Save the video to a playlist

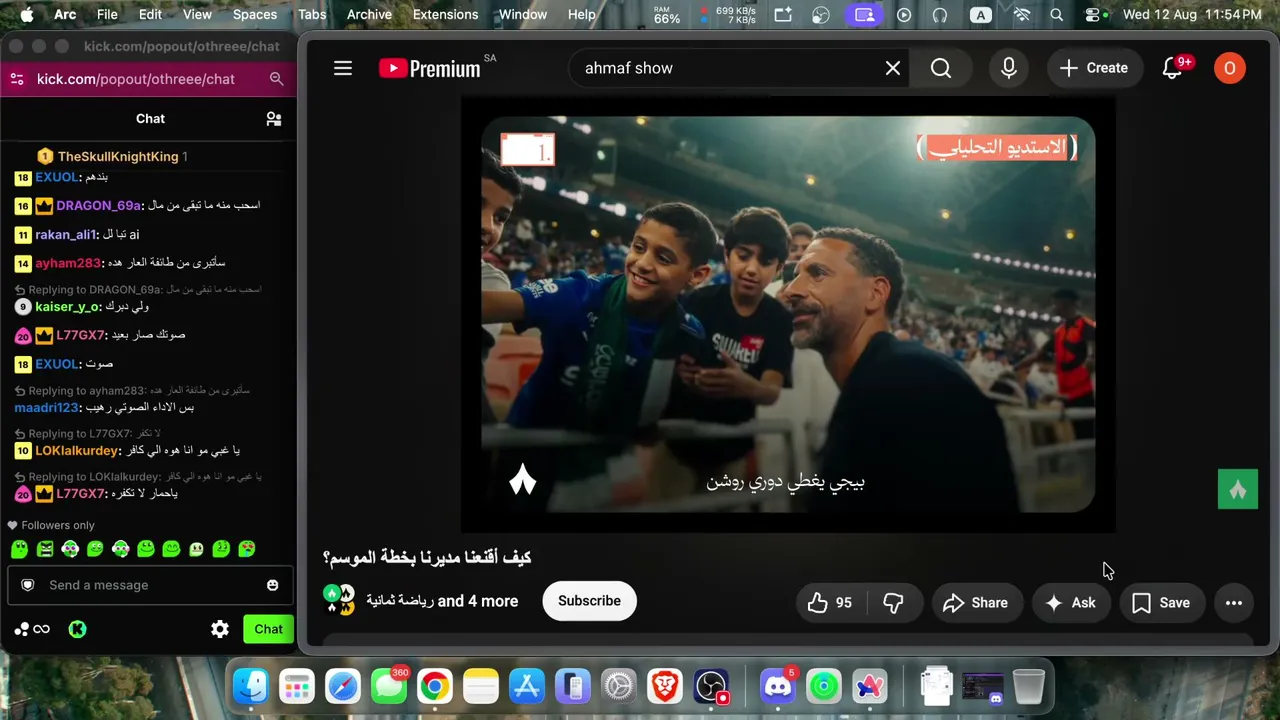pos(1162,603)
